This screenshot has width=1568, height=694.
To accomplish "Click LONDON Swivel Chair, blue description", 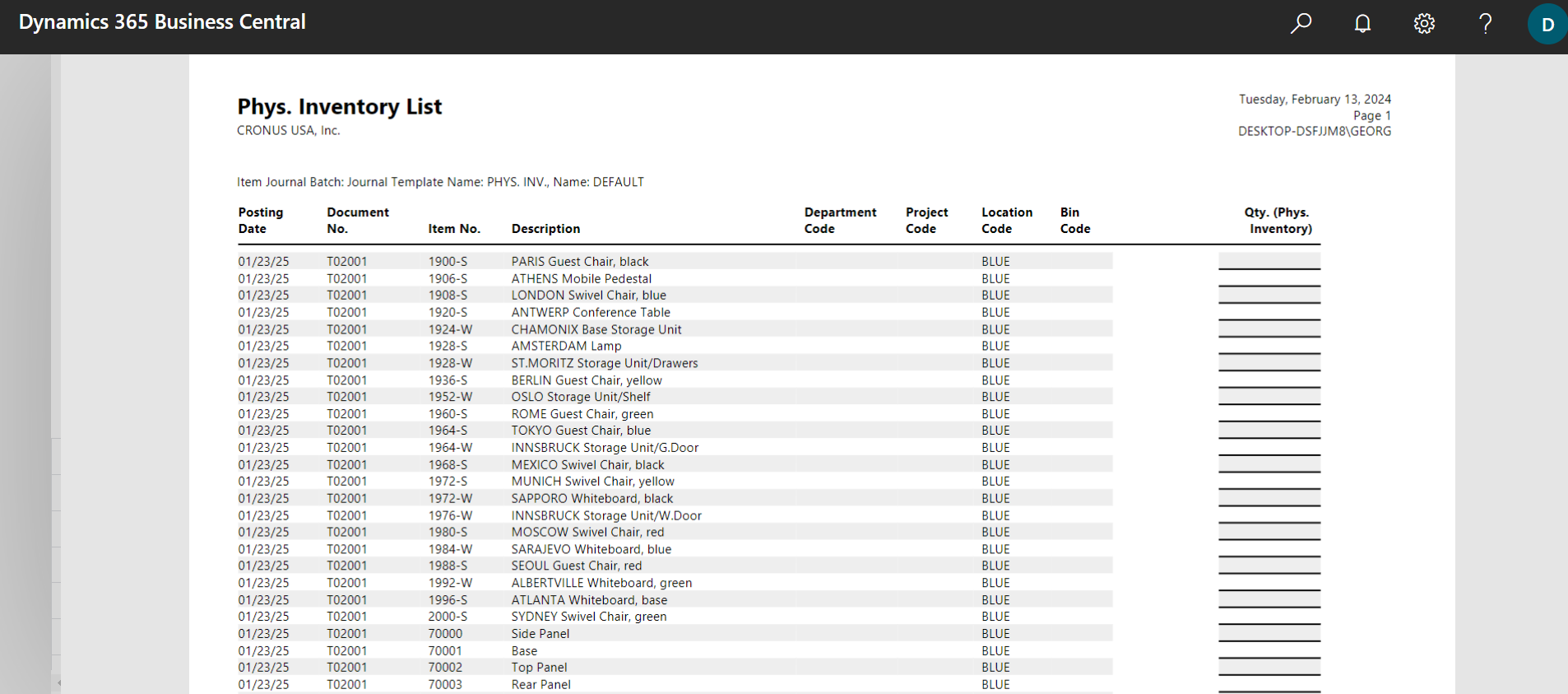I will pyautogui.click(x=588, y=296).
